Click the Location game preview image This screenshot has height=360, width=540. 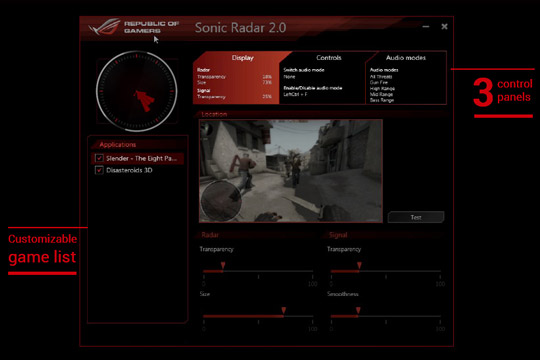coord(291,171)
